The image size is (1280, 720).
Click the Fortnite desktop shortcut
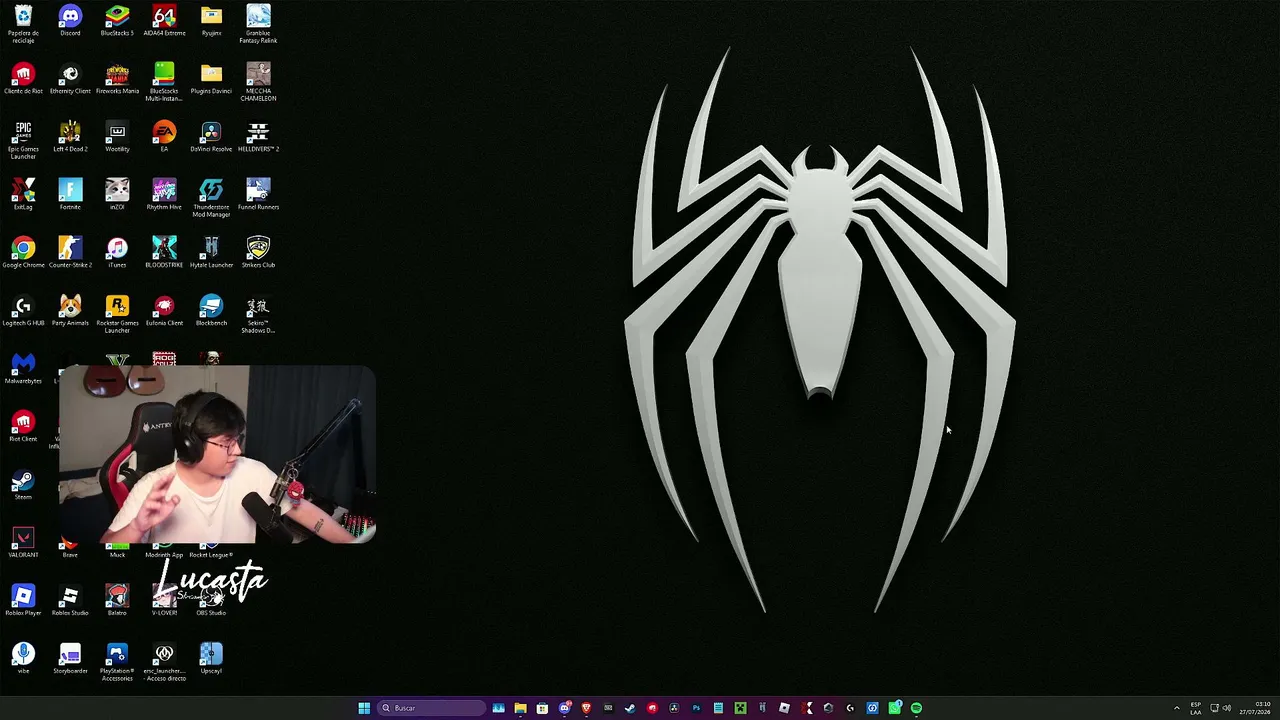[70, 195]
